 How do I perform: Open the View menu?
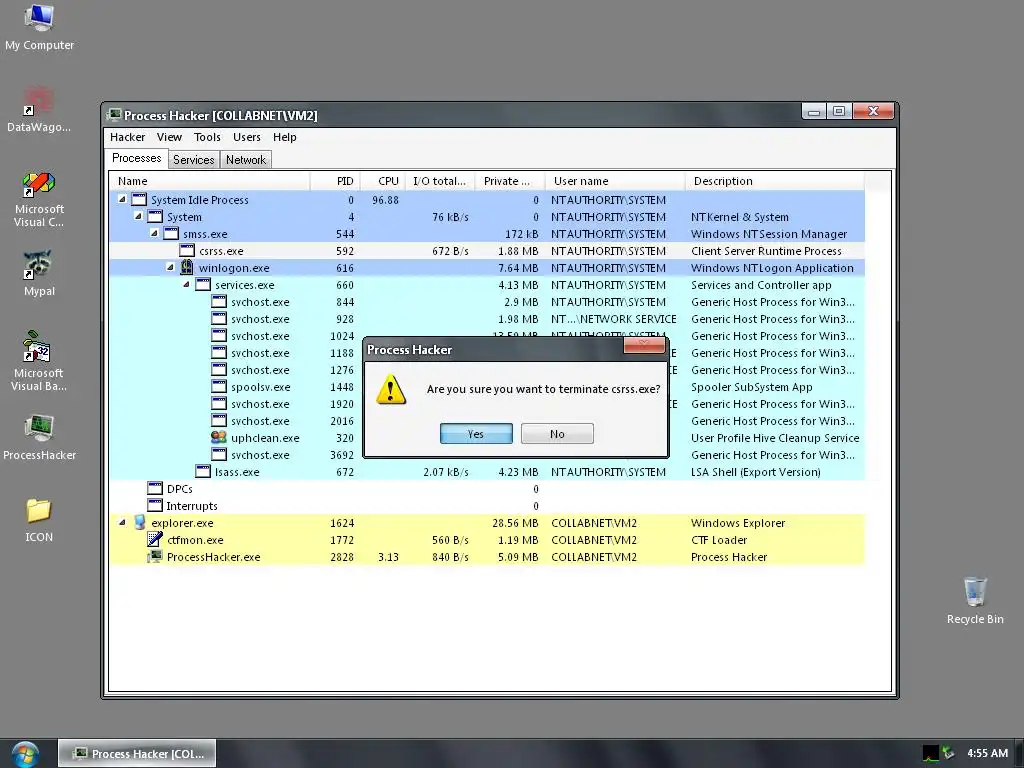click(169, 137)
